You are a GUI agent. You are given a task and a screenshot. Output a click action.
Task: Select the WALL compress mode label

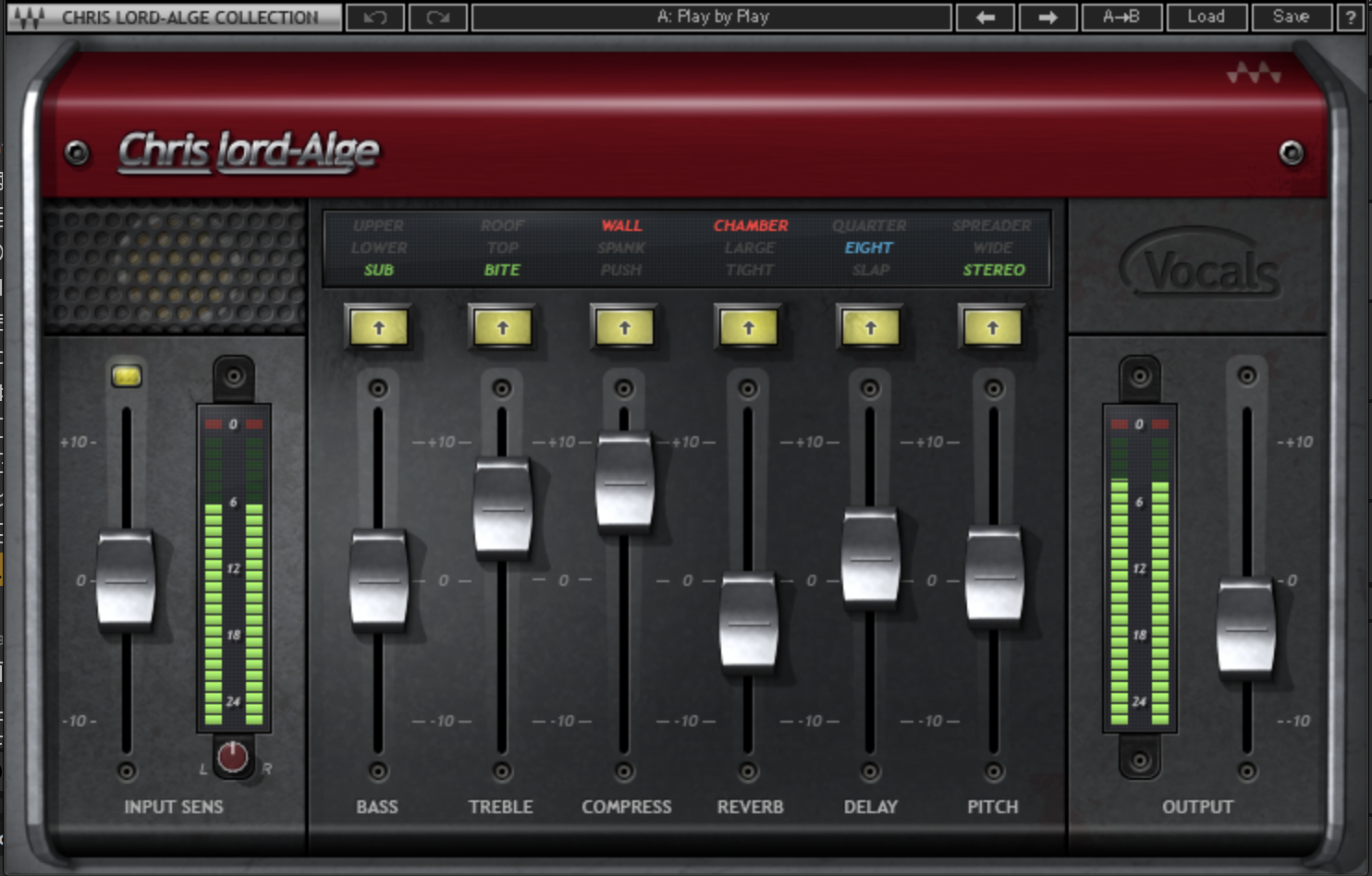coord(621,225)
